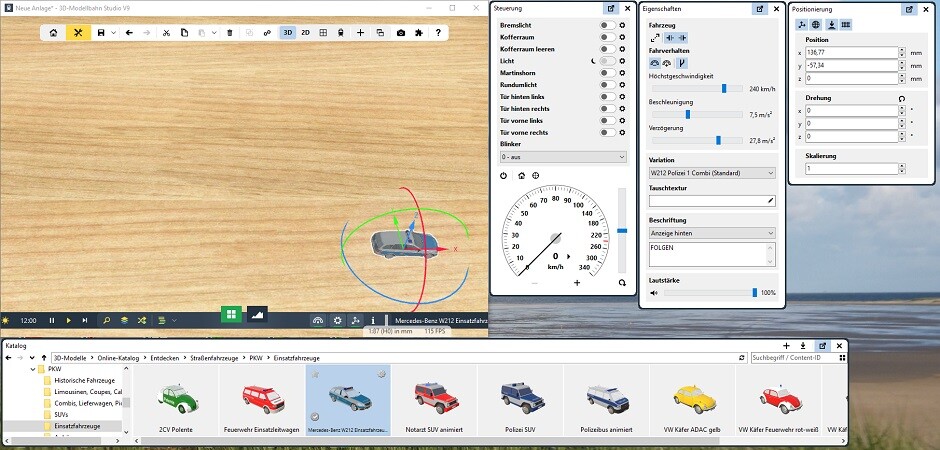This screenshot has width=940, height=450.
Task: Click the magnifier search icon in bottom bar
Action: pos(107,320)
